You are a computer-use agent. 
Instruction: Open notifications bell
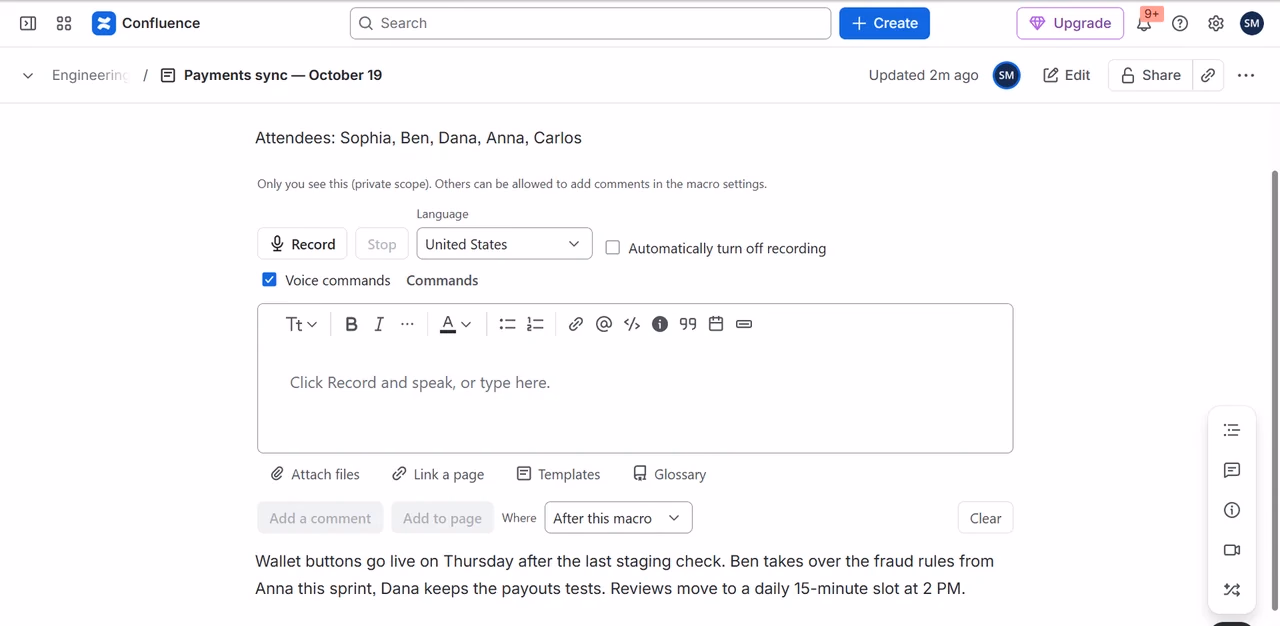click(1144, 23)
